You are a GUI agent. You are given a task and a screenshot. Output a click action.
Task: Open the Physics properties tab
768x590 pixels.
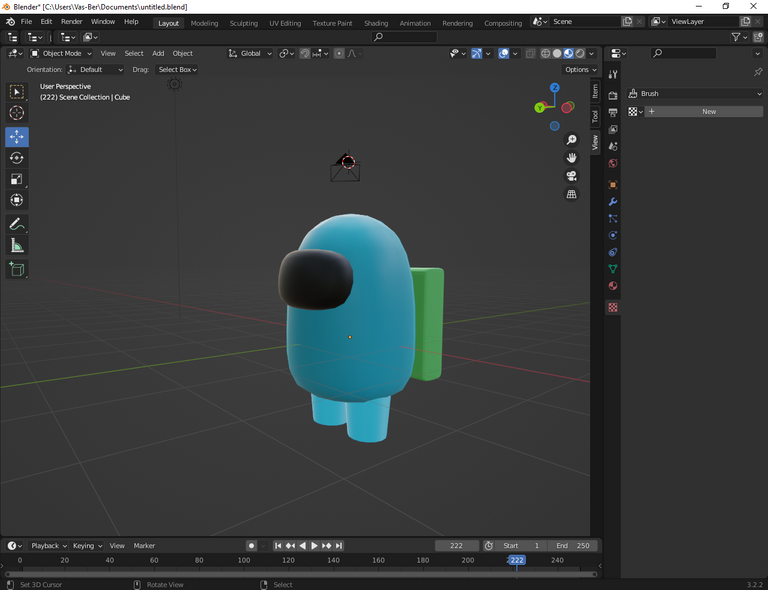tap(613, 236)
